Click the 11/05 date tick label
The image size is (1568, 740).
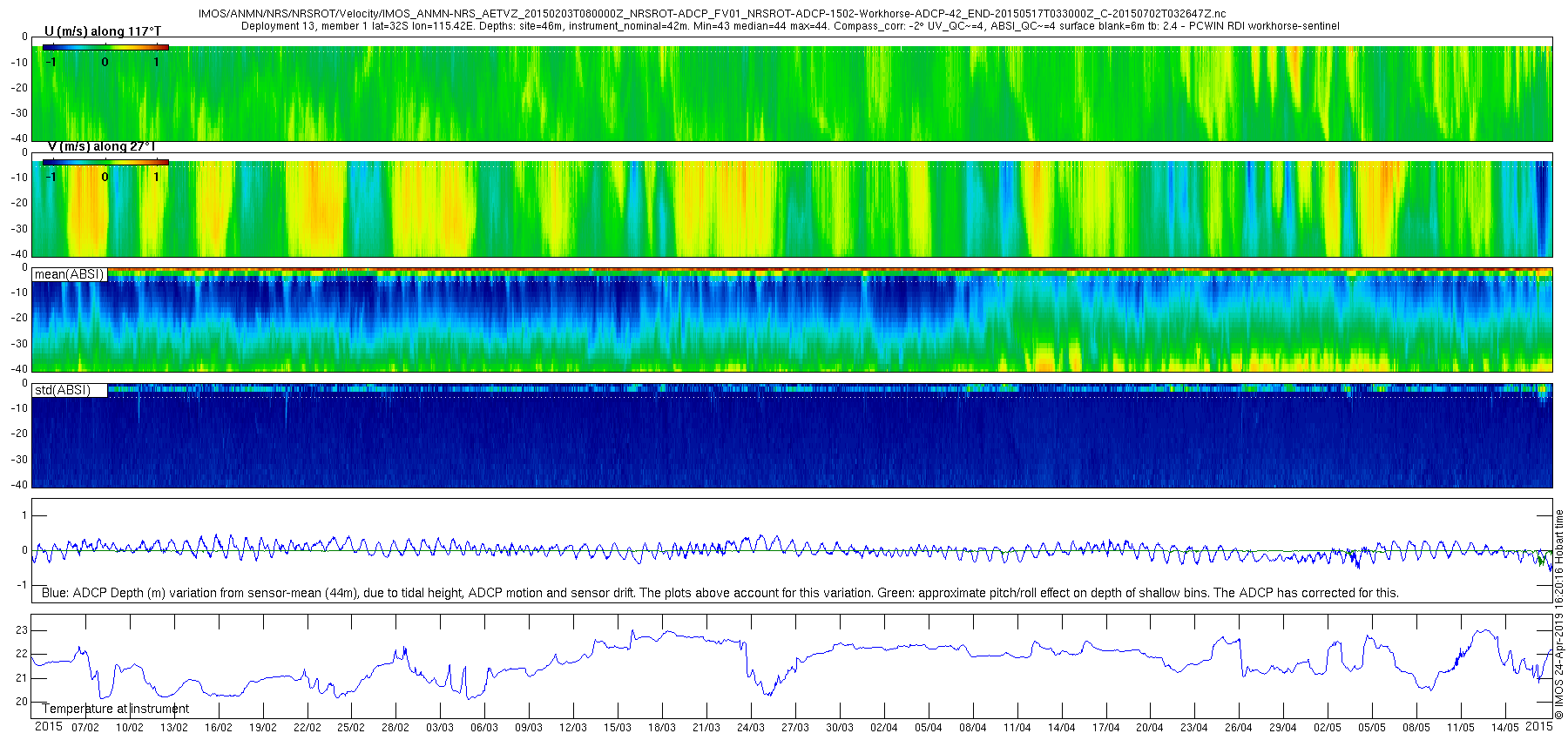tap(1461, 728)
